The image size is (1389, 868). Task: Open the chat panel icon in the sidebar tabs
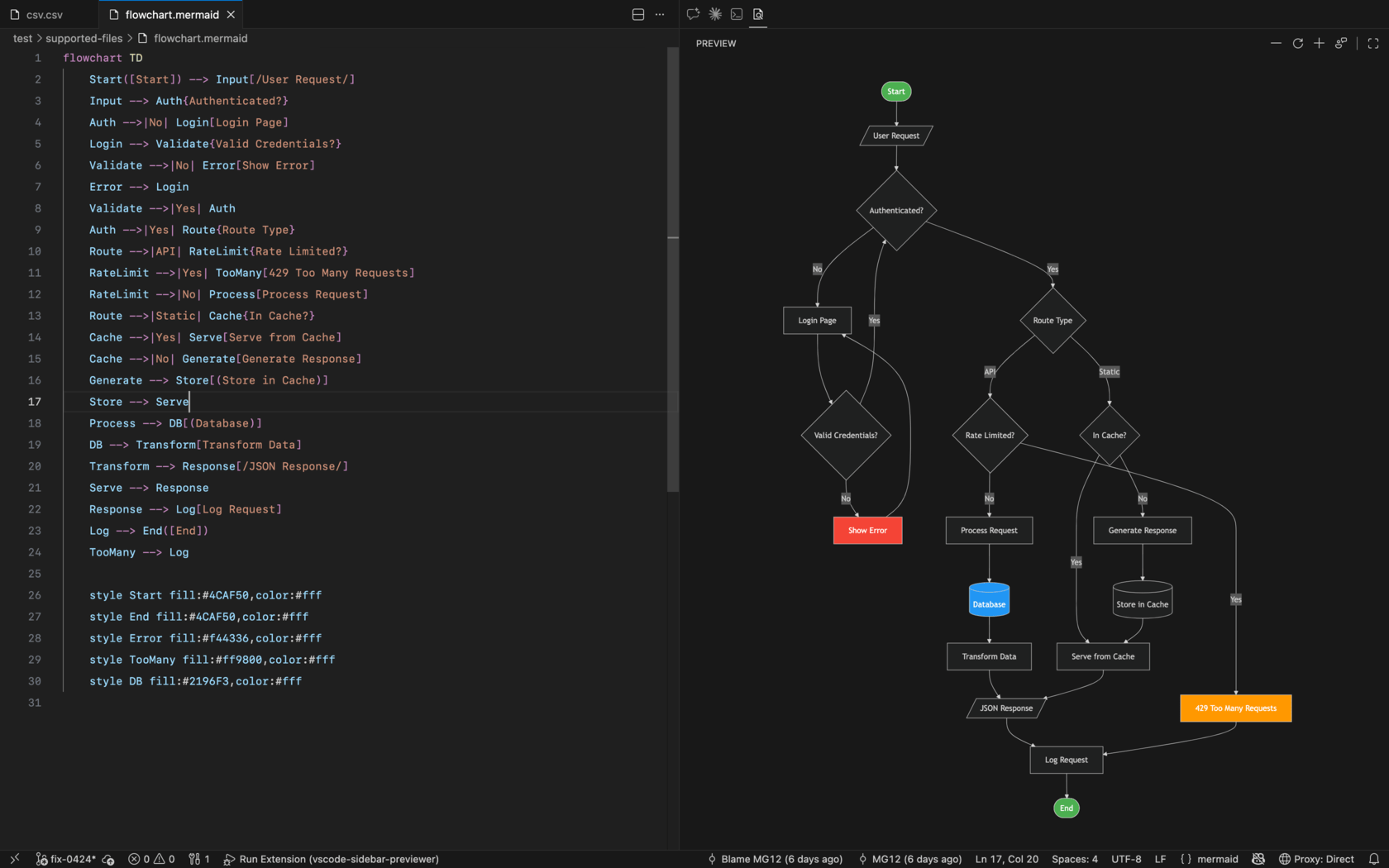coord(693,14)
